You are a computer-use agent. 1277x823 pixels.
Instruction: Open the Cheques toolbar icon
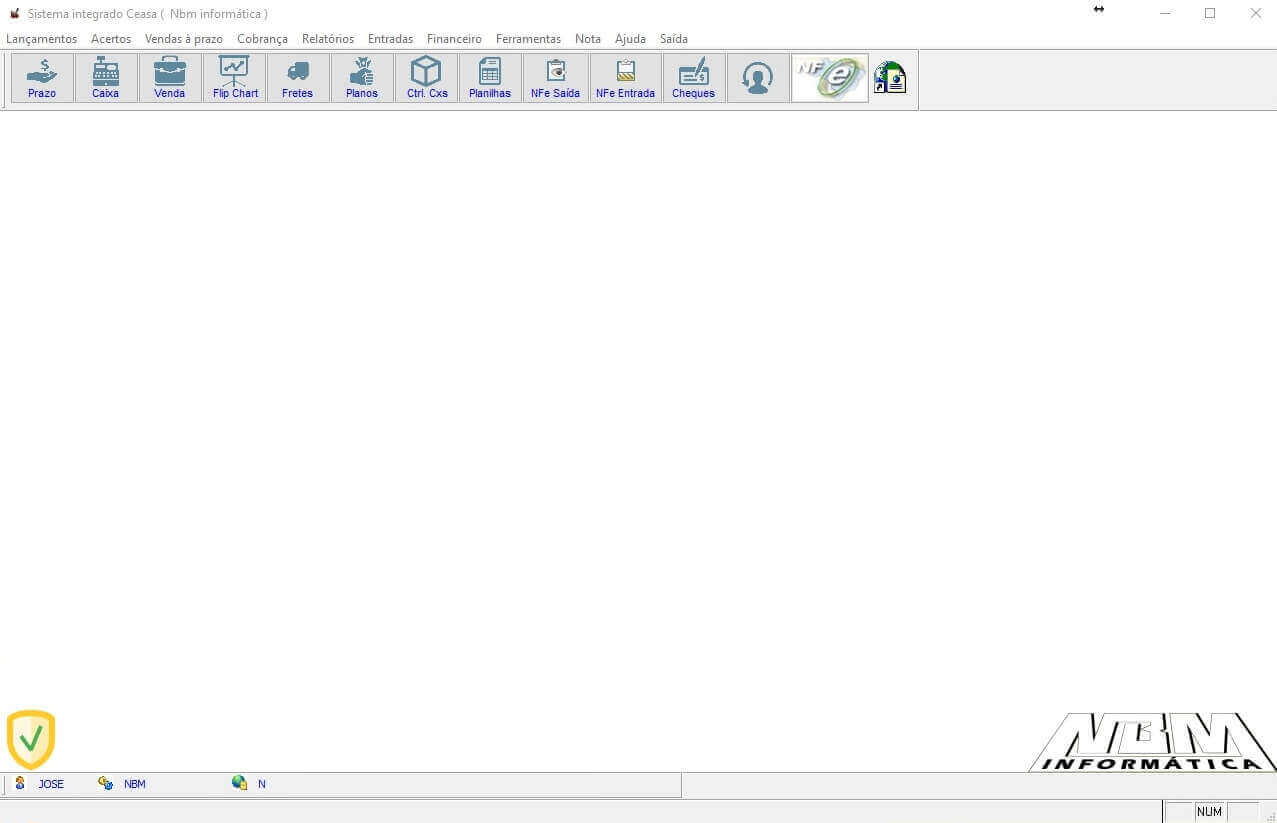[694, 78]
